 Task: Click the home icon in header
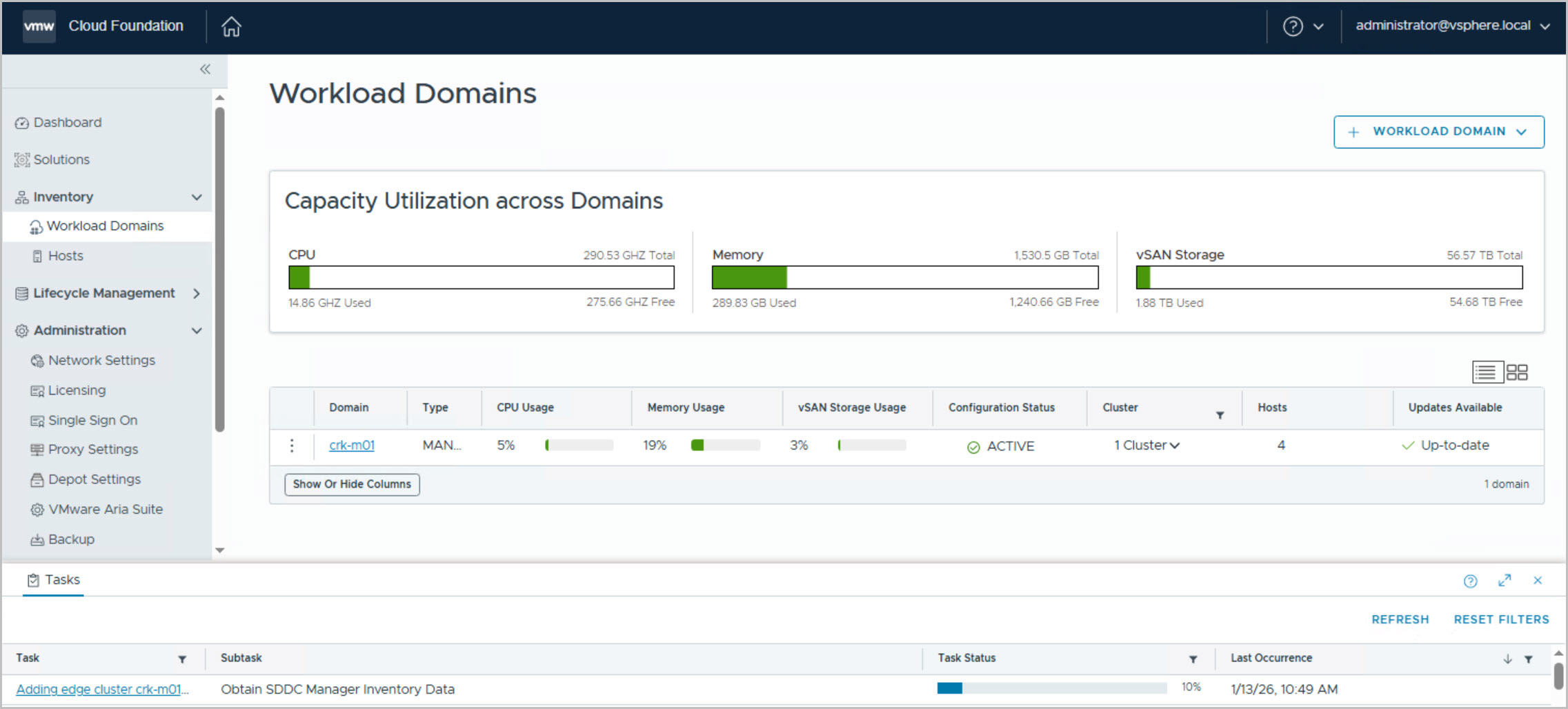click(x=231, y=27)
